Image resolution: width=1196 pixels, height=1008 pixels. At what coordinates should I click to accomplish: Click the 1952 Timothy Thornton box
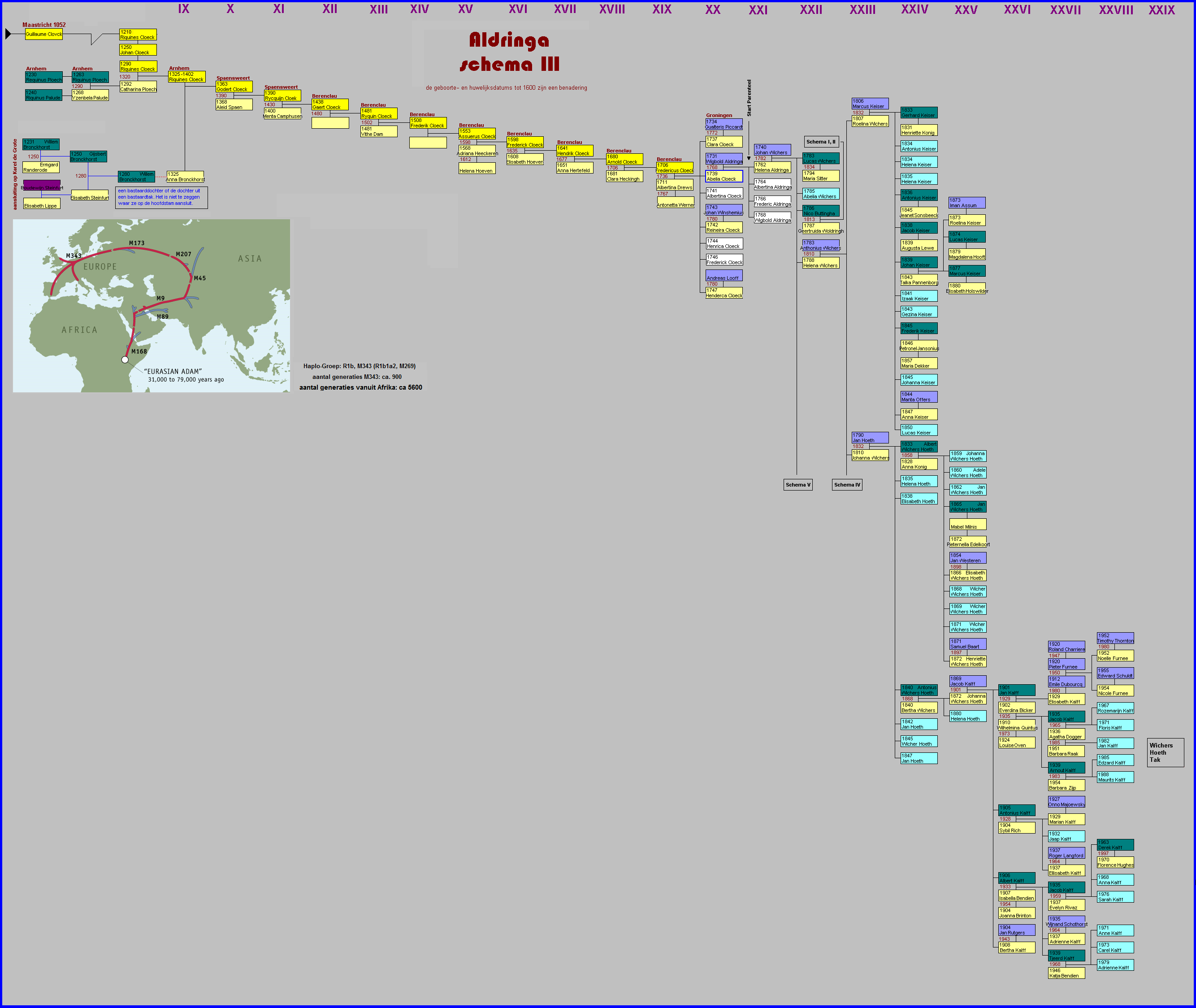point(1115,638)
